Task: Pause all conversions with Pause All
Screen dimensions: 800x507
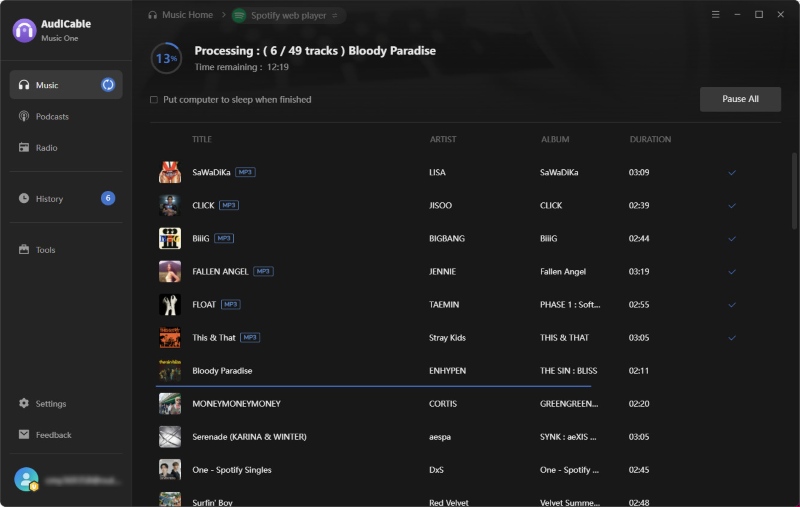Action: 740,99
